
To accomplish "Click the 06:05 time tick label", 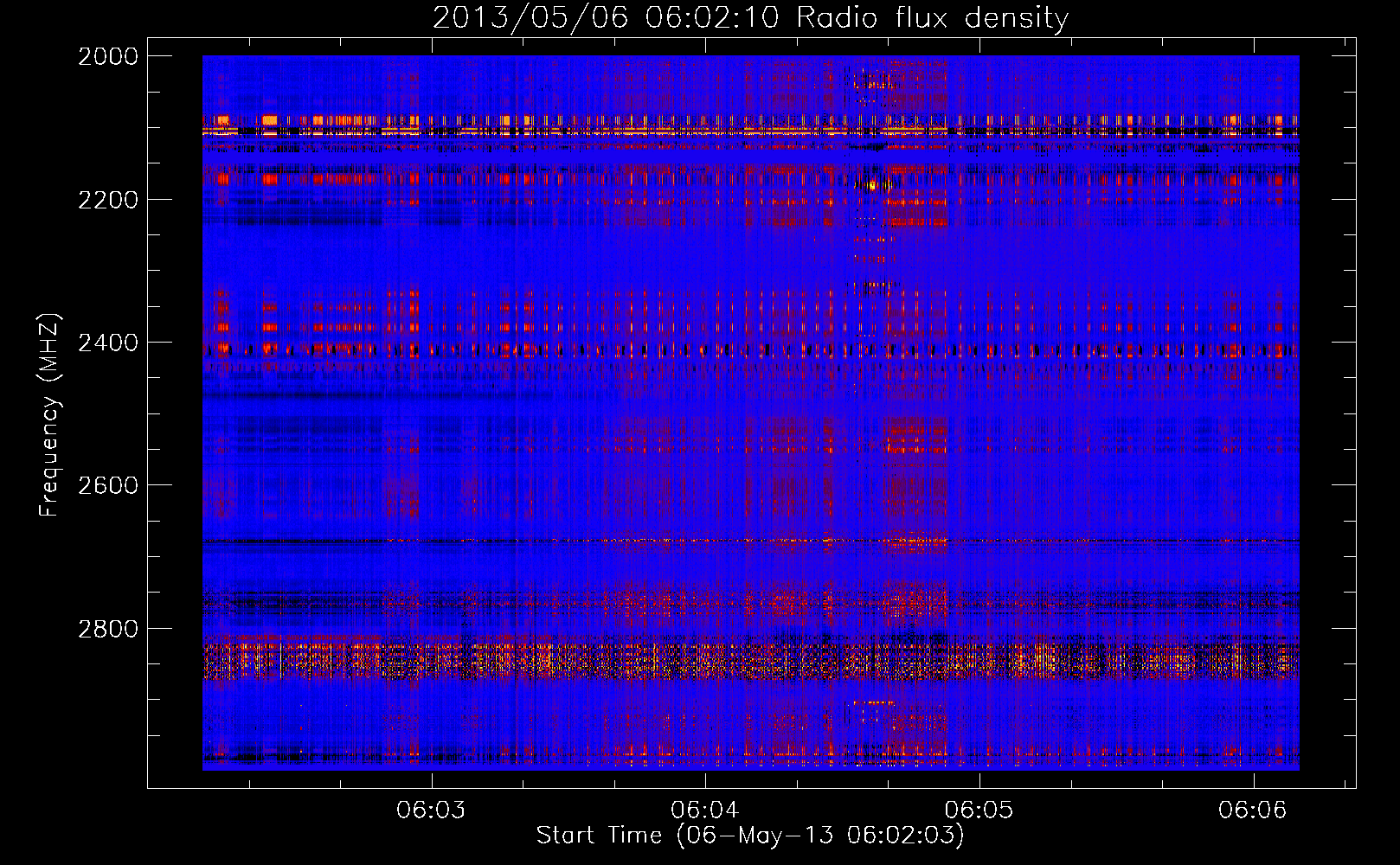I will point(979,810).
